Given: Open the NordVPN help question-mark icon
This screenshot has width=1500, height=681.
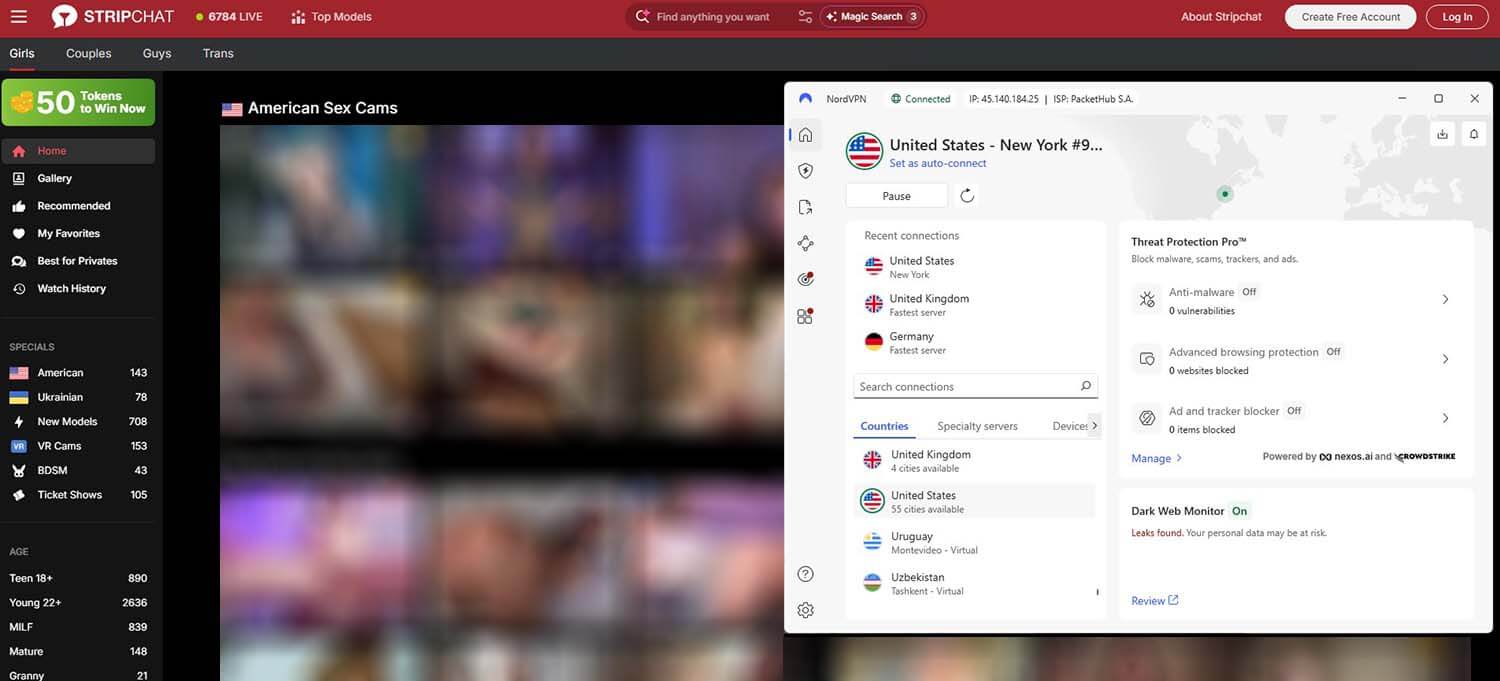Looking at the screenshot, I should tap(805, 573).
